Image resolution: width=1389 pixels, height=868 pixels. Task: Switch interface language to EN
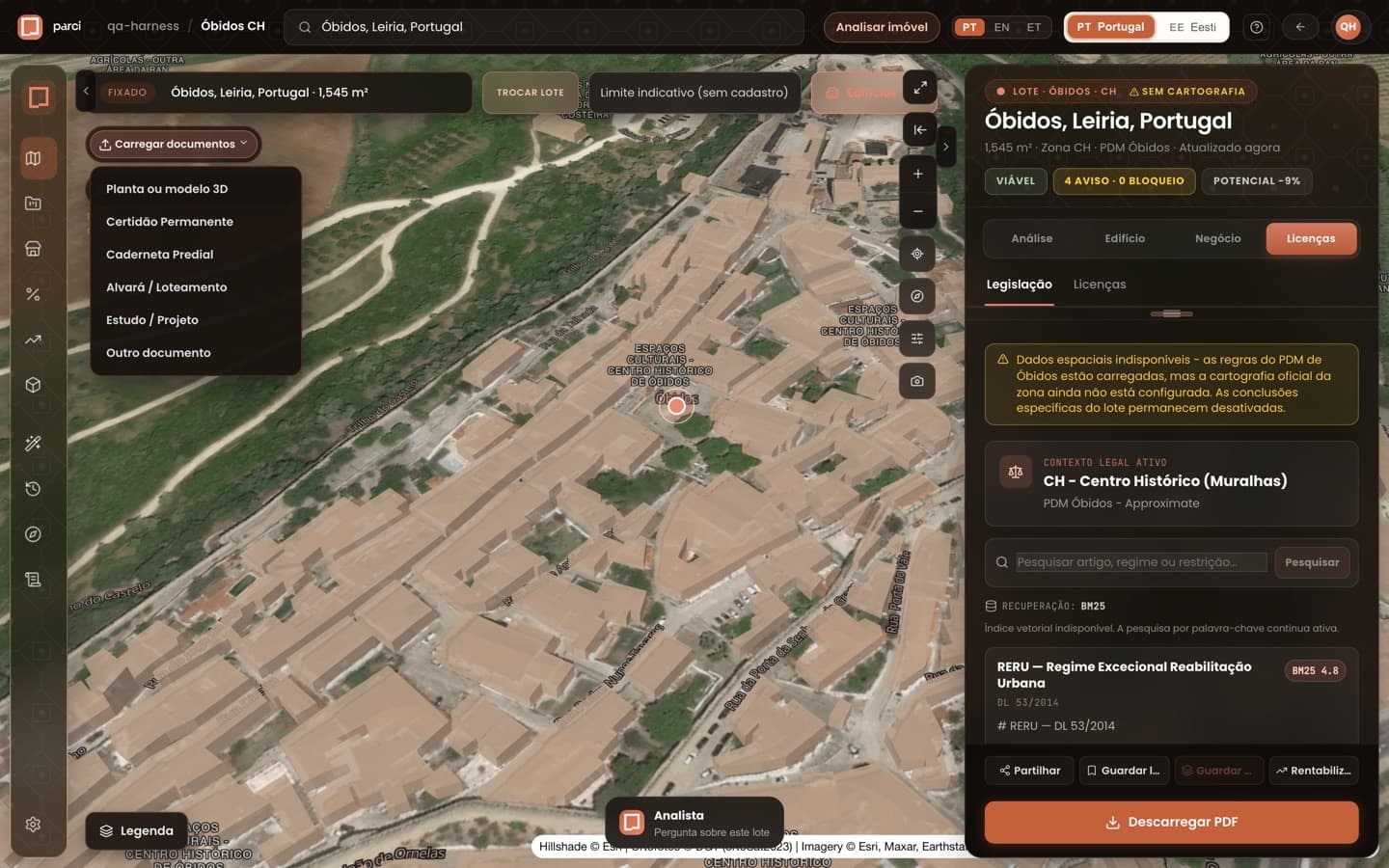(1002, 27)
